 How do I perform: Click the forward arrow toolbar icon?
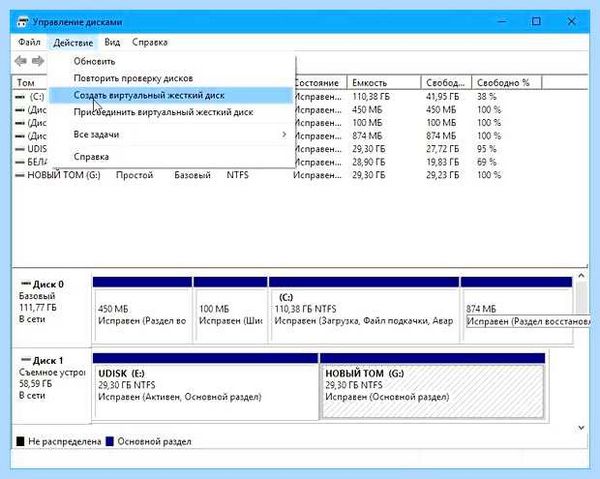coord(38,61)
